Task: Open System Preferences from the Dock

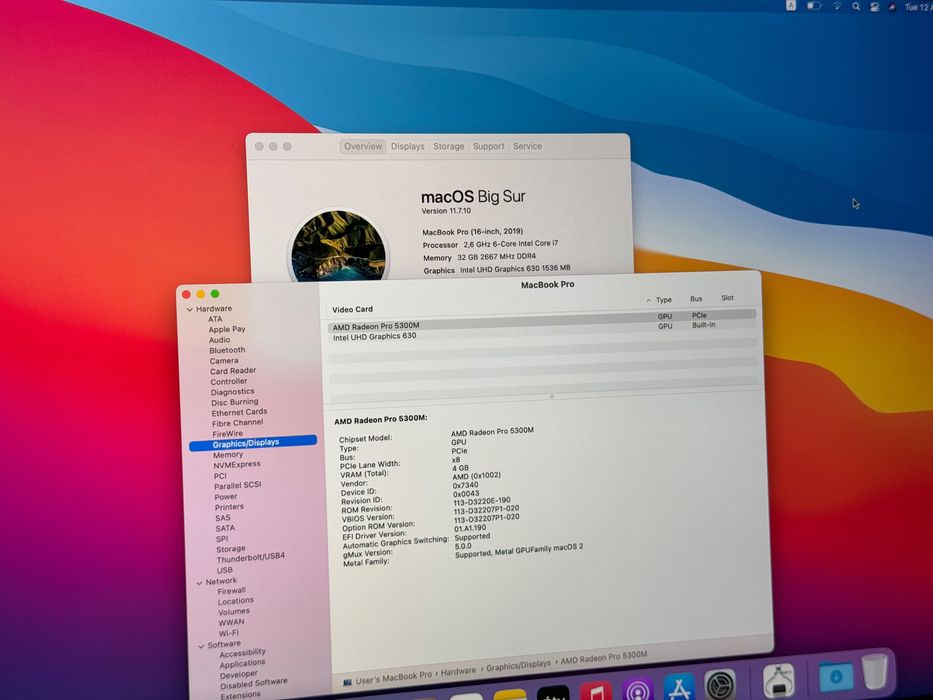Action: [x=720, y=685]
